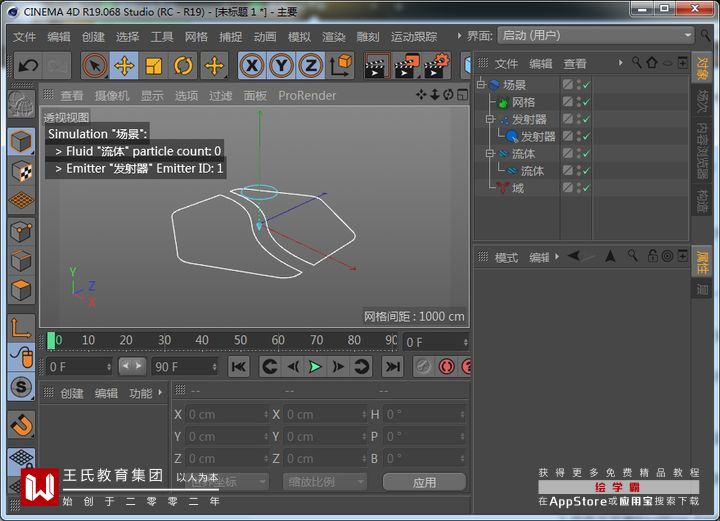This screenshot has height=521, width=720.
Task: Click the preview range slider bar
Action: 132,366
